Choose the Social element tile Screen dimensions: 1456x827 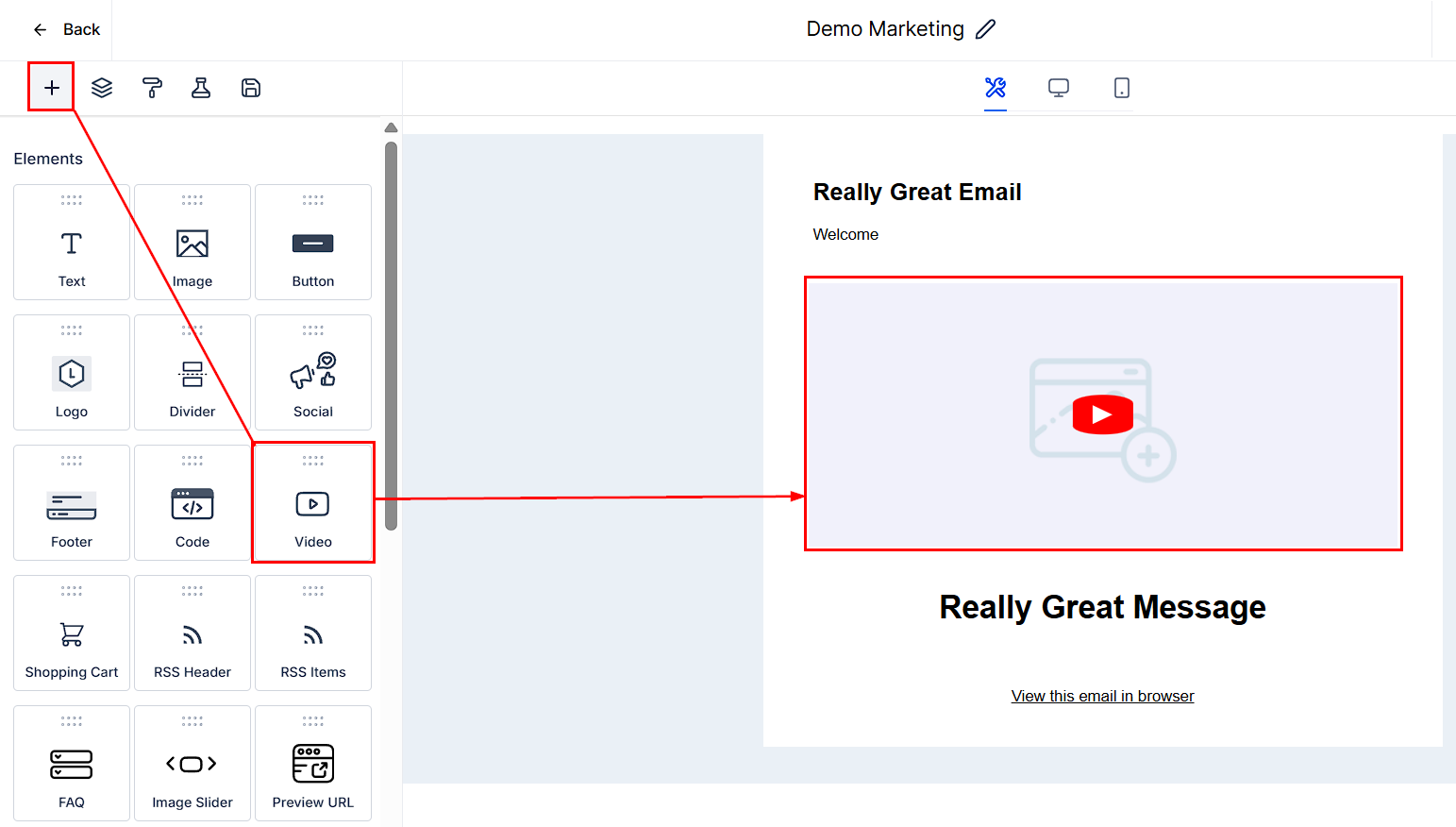click(313, 373)
